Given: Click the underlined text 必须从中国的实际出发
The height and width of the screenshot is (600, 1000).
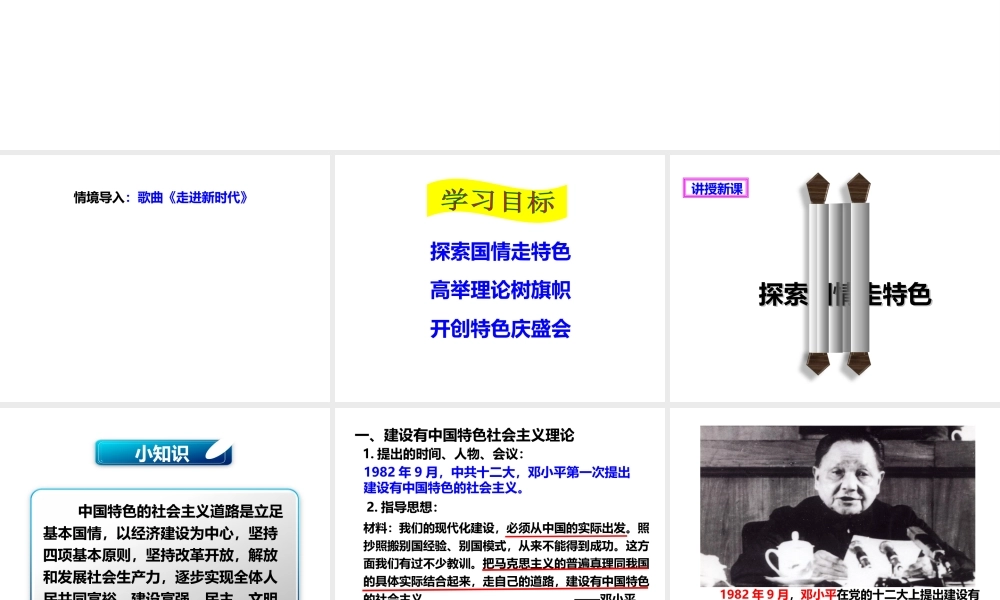Looking at the screenshot, I should 566,529.
